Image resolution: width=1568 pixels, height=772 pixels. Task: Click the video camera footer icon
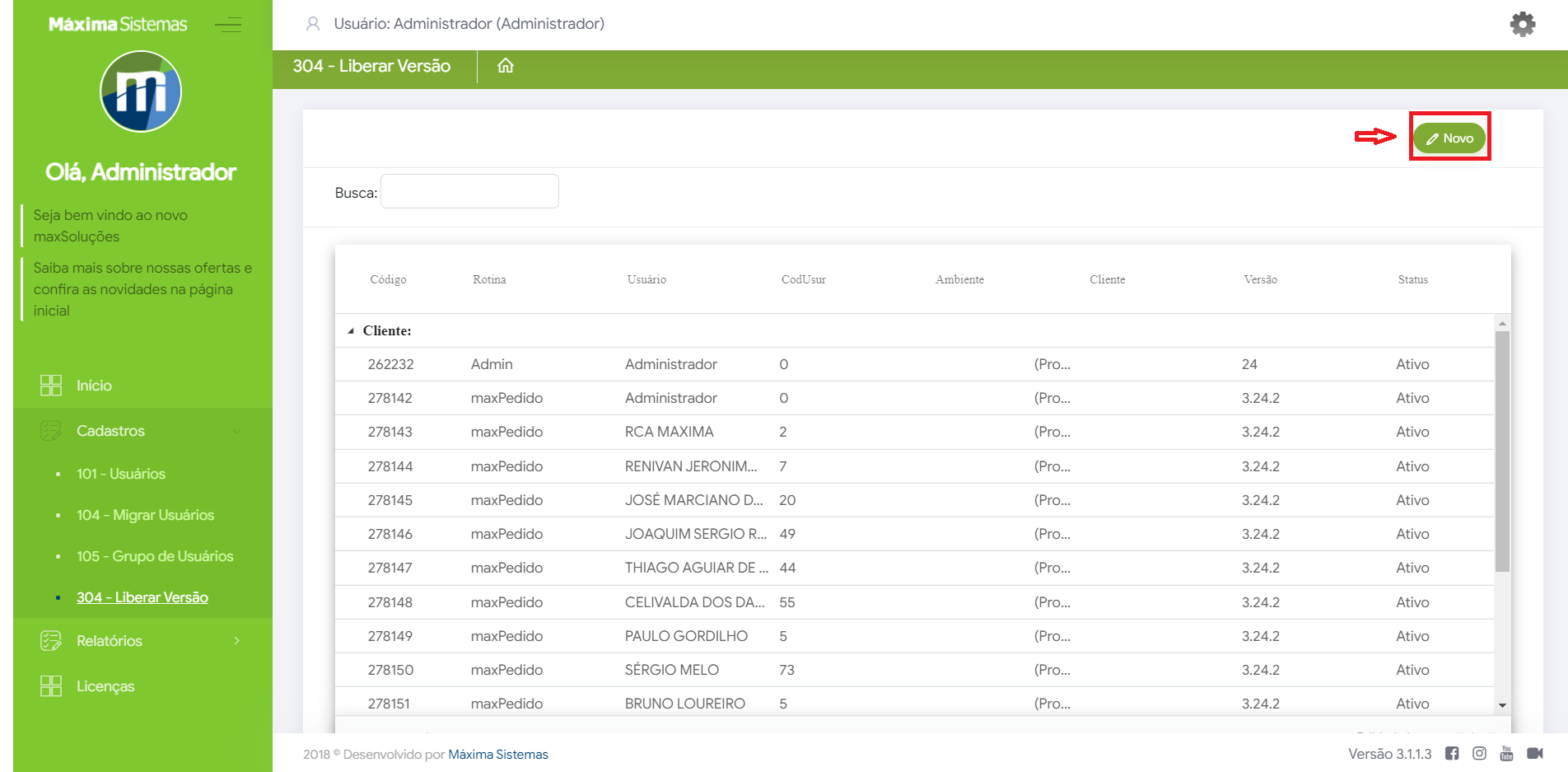coord(1535,754)
